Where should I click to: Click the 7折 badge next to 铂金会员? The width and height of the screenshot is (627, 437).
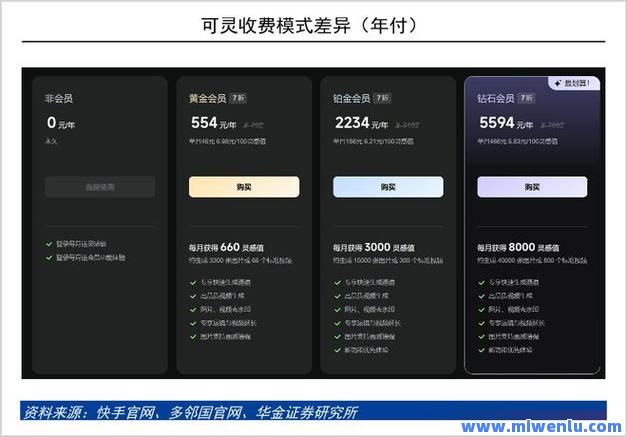(382, 99)
